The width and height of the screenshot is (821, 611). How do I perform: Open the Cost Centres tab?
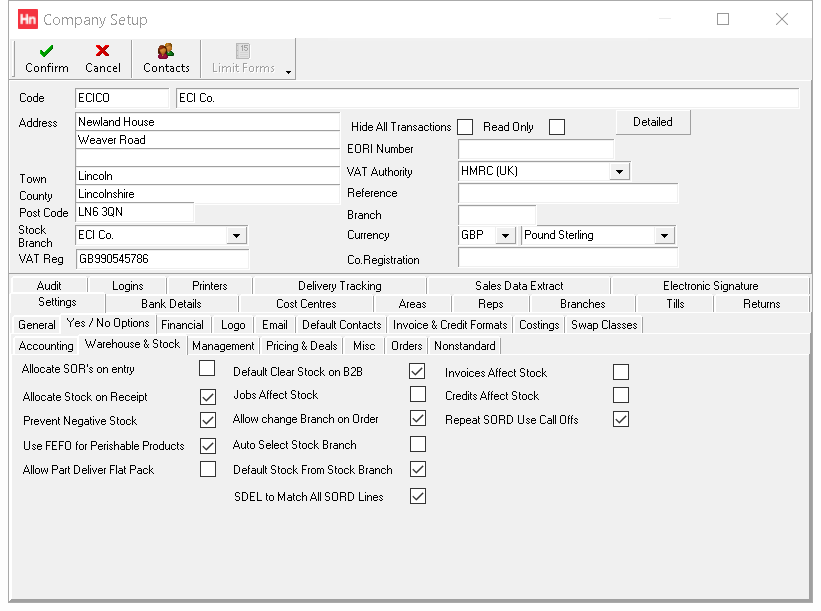306,304
